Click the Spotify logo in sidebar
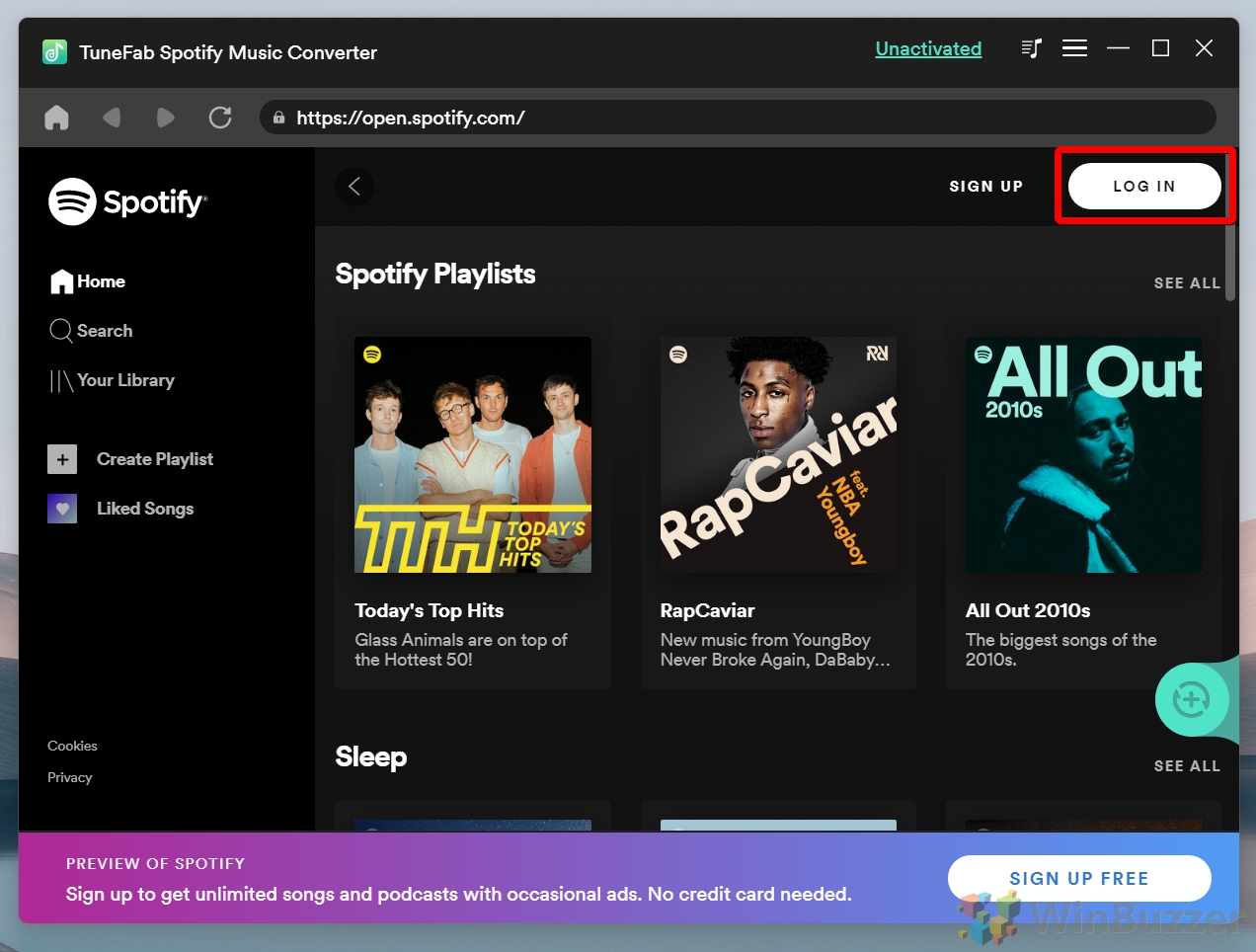Viewport: 1256px width, 952px height. tap(128, 201)
